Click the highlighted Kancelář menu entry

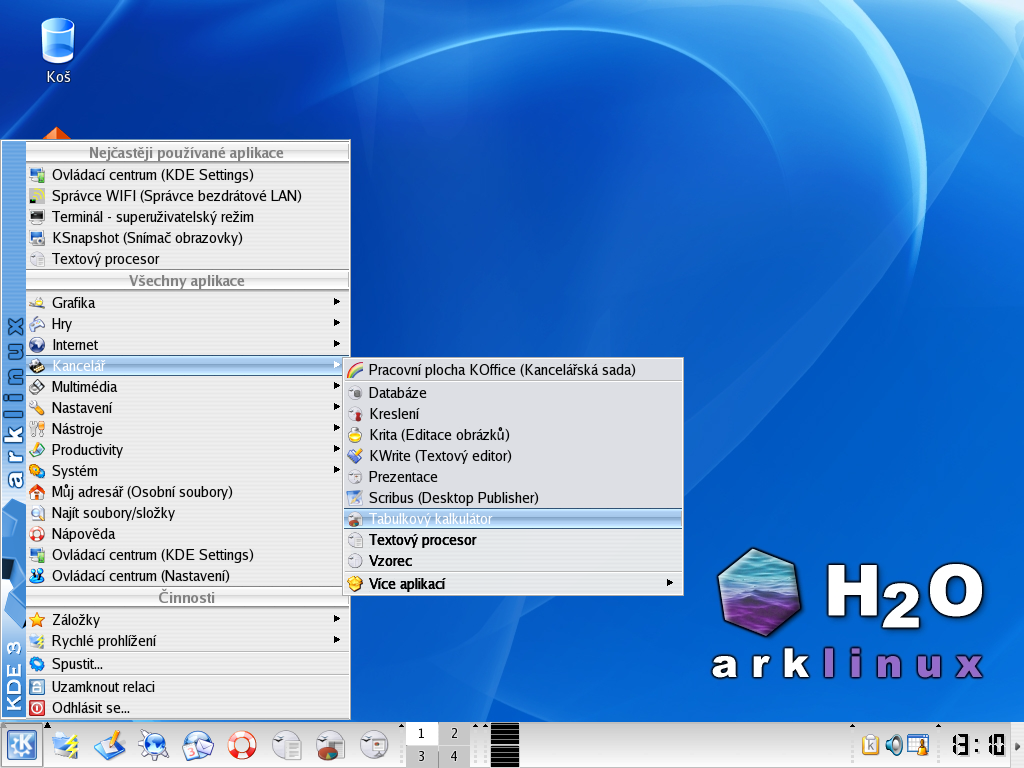click(187, 366)
